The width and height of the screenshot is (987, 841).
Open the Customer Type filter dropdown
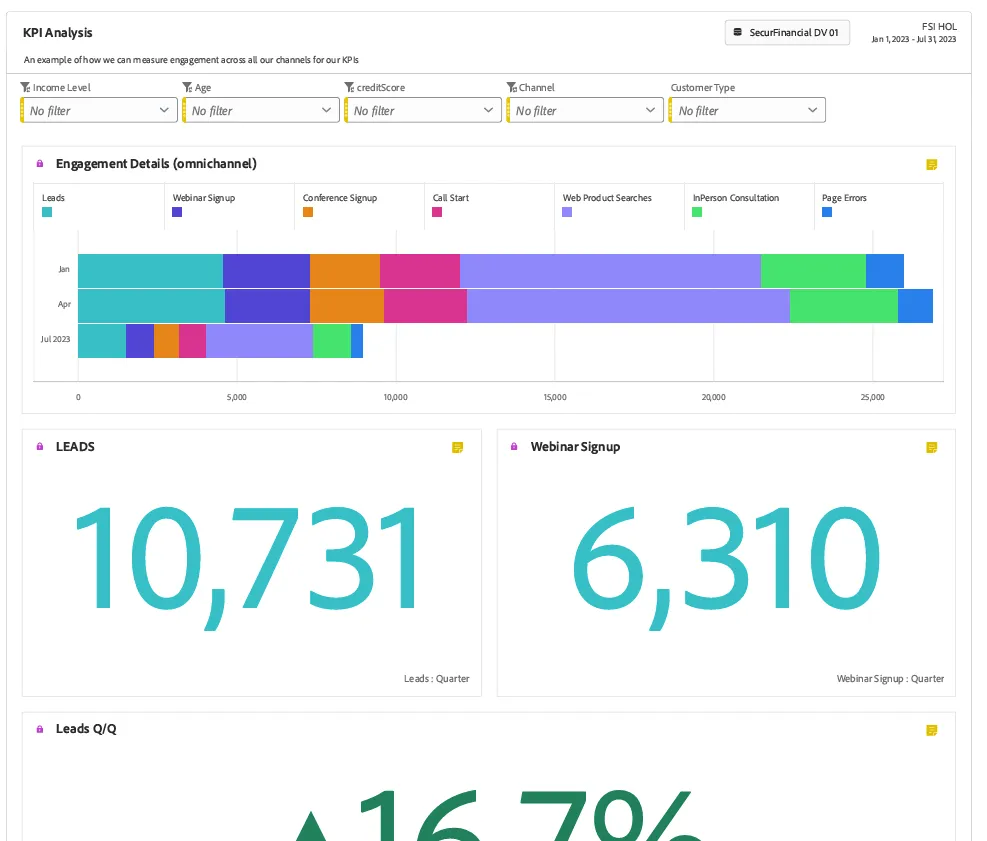[x=747, y=110]
